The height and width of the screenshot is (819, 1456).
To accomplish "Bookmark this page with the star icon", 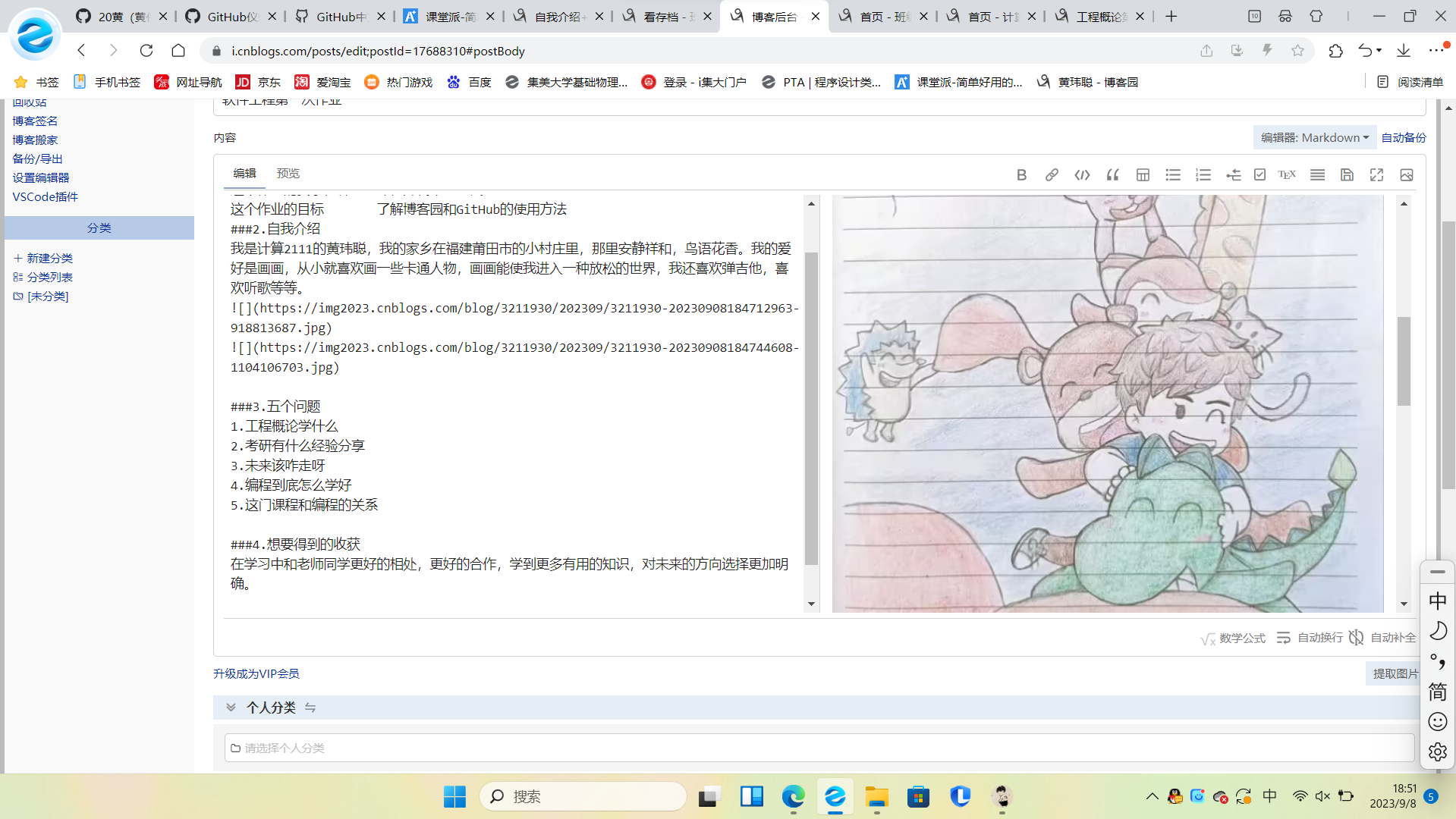I will point(1297,51).
